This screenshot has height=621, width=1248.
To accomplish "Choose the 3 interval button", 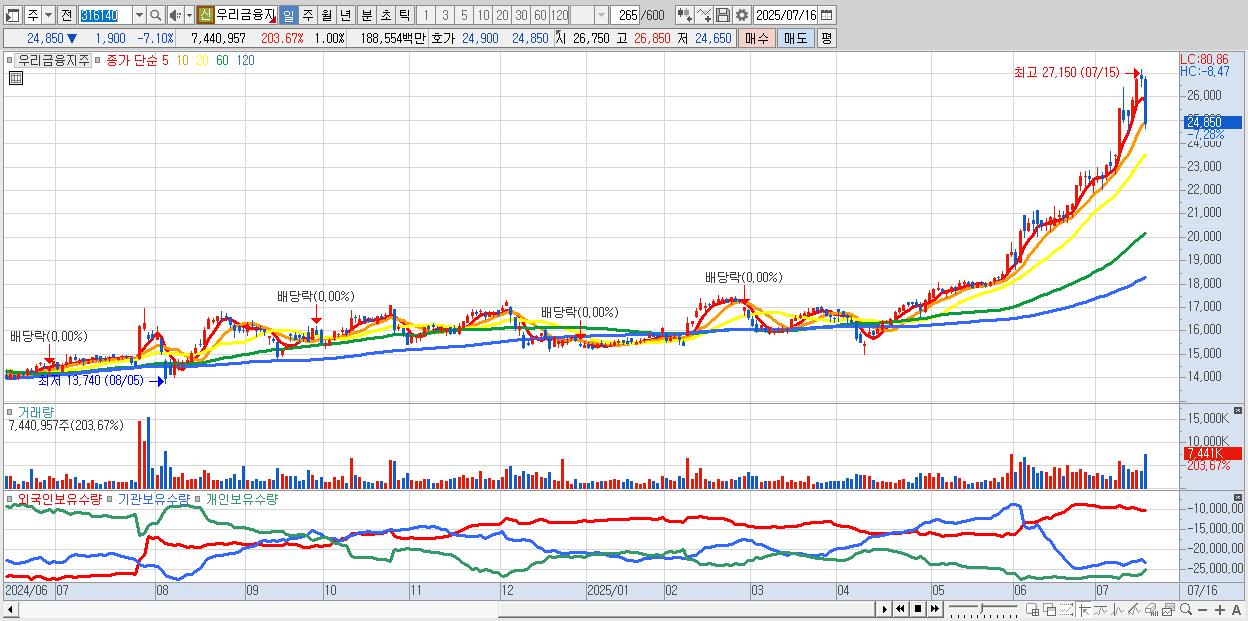I will pos(445,16).
